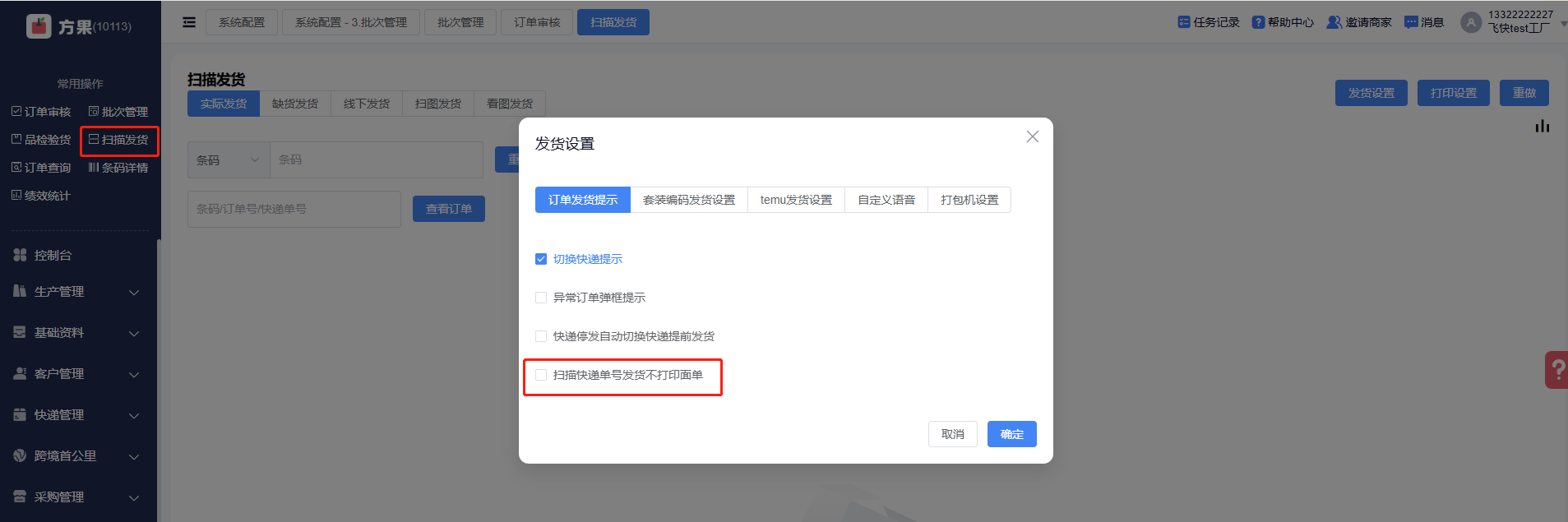Select 看图发货 tab

coord(510,104)
